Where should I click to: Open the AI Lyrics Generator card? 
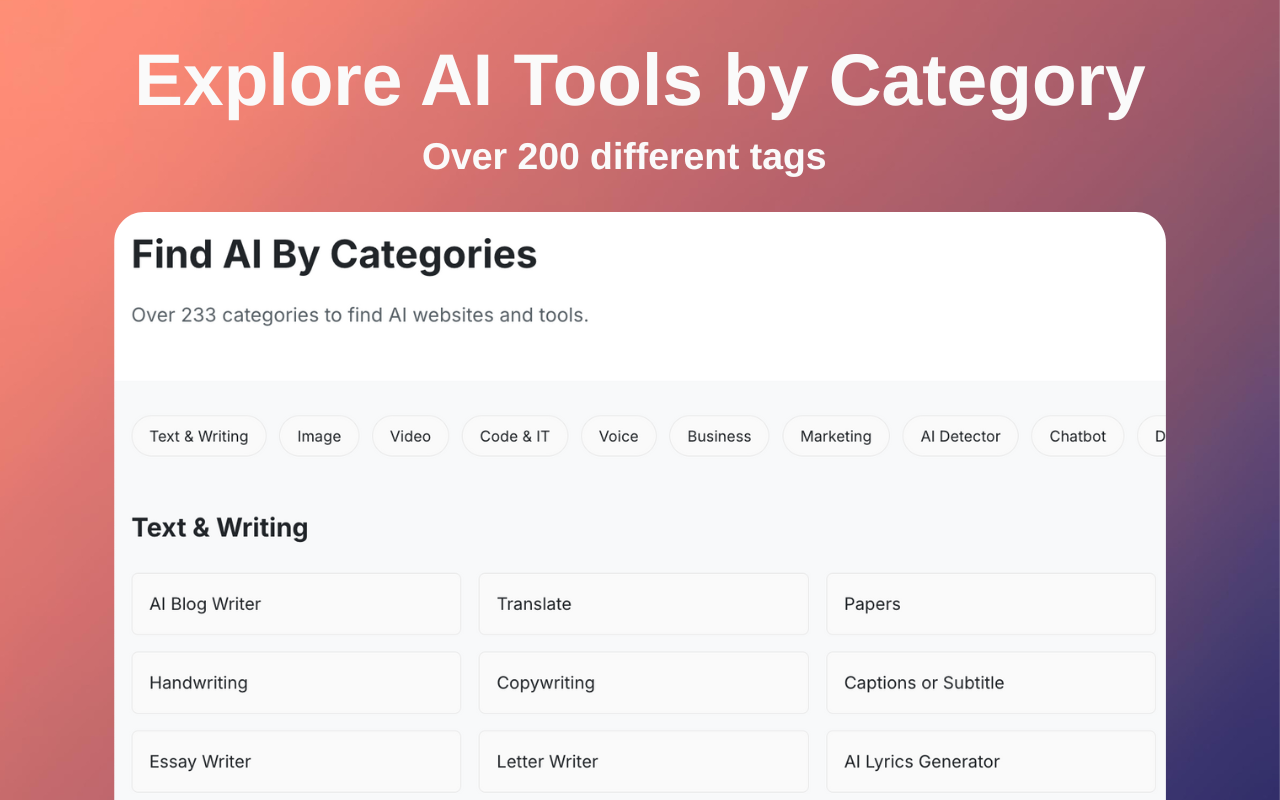coord(991,762)
